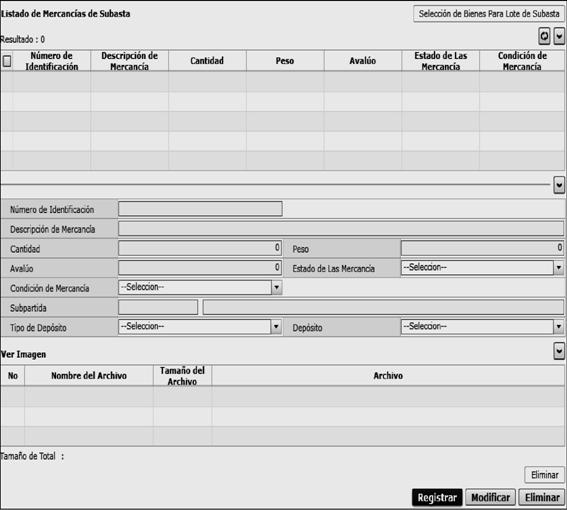Screen dimensions: 567x510
Task: Click the Selección de Bienes Para Lote de Subasta button
Action: [489, 14]
